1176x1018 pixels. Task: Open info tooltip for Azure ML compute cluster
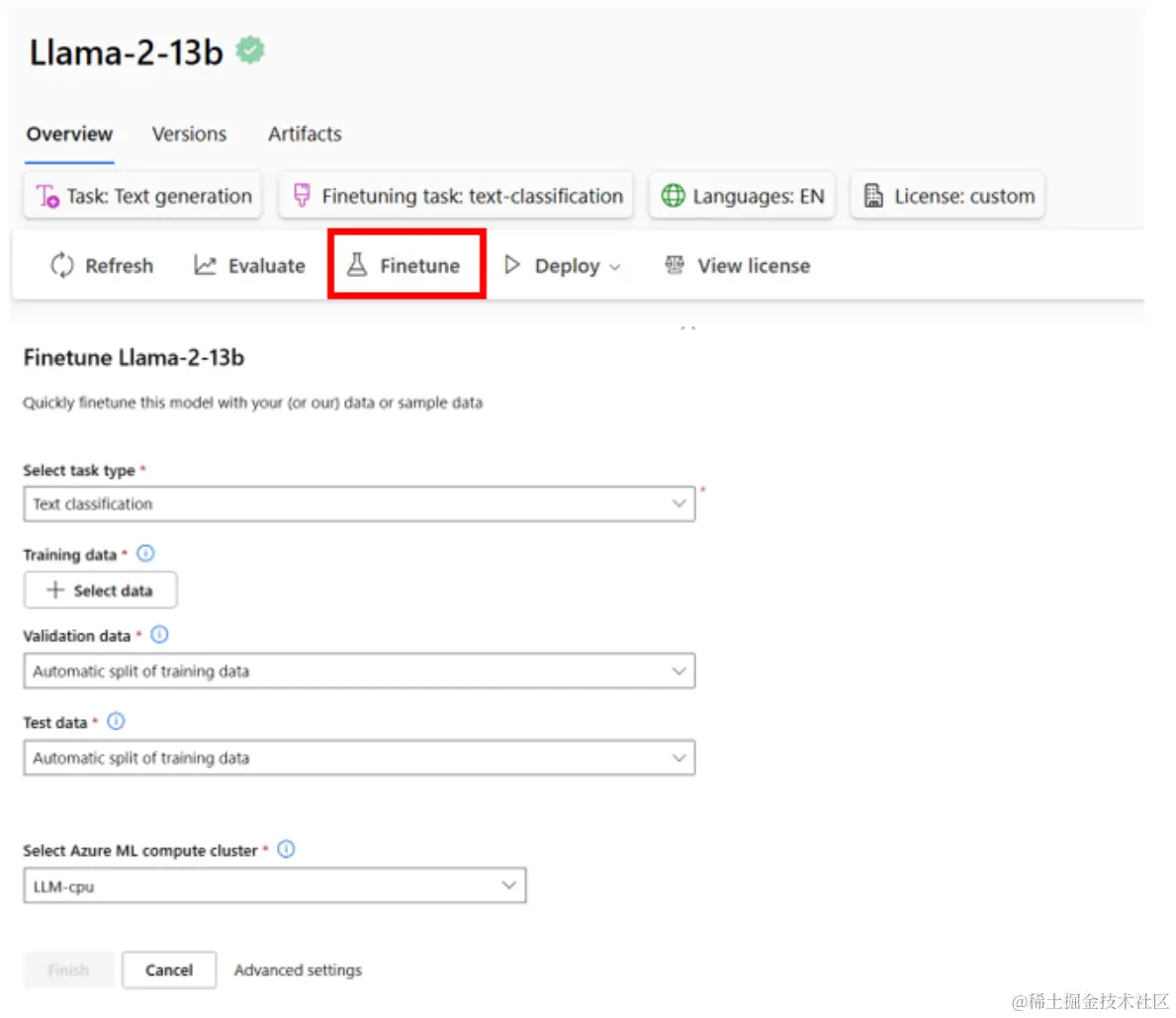point(286,849)
